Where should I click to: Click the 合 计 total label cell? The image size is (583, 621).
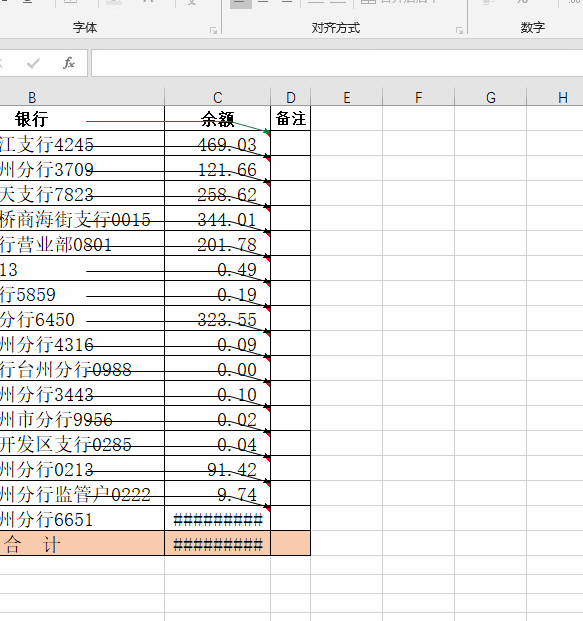click(82, 543)
